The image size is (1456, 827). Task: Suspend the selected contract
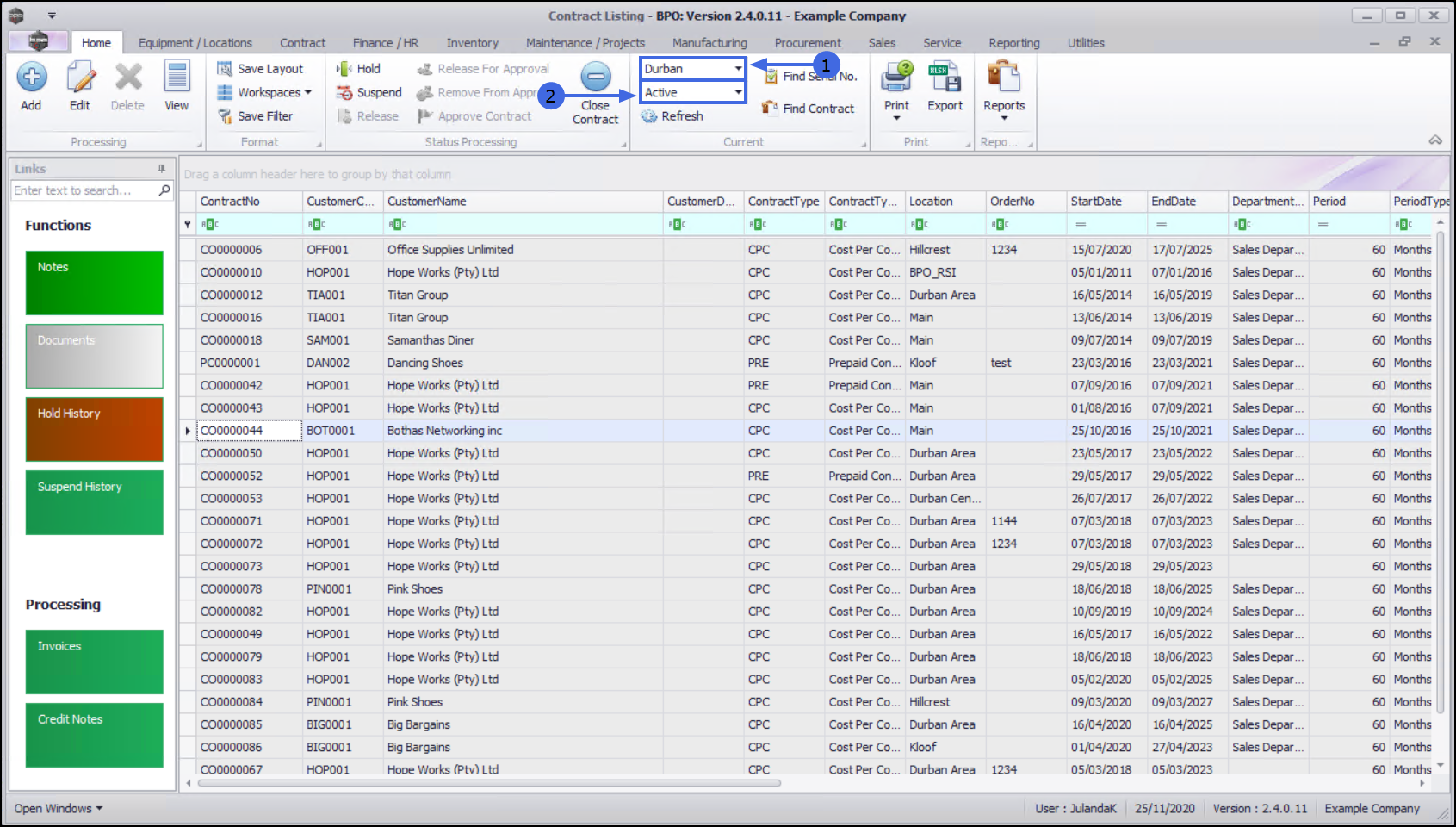click(369, 92)
